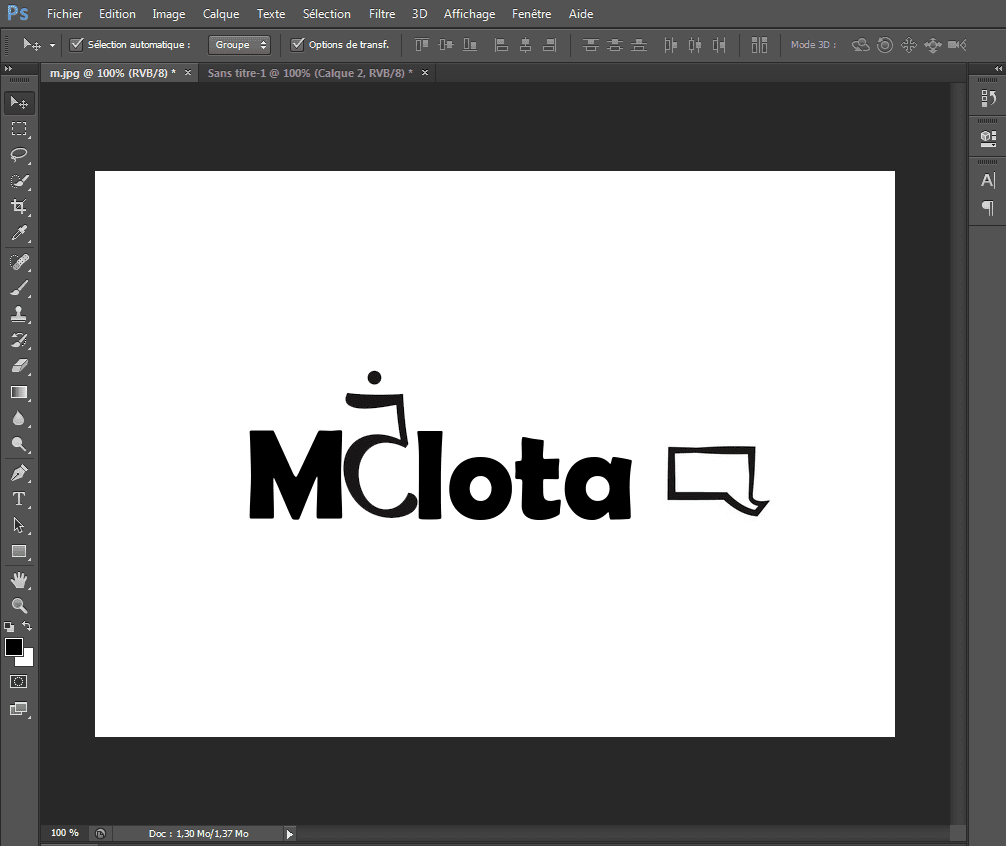Click the black foreground color swatch
Screen dimensions: 1006x846
(14, 647)
